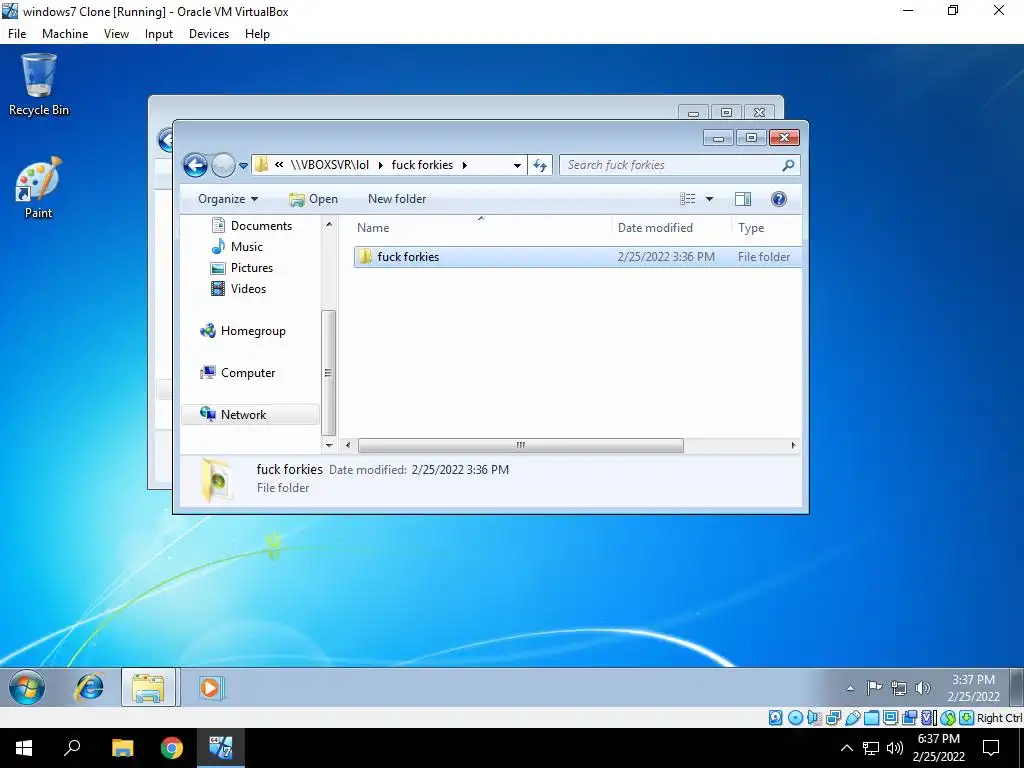Open the VirtualBox File menu
Viewport: 1024px width, 768px height.
click(17, 34)
